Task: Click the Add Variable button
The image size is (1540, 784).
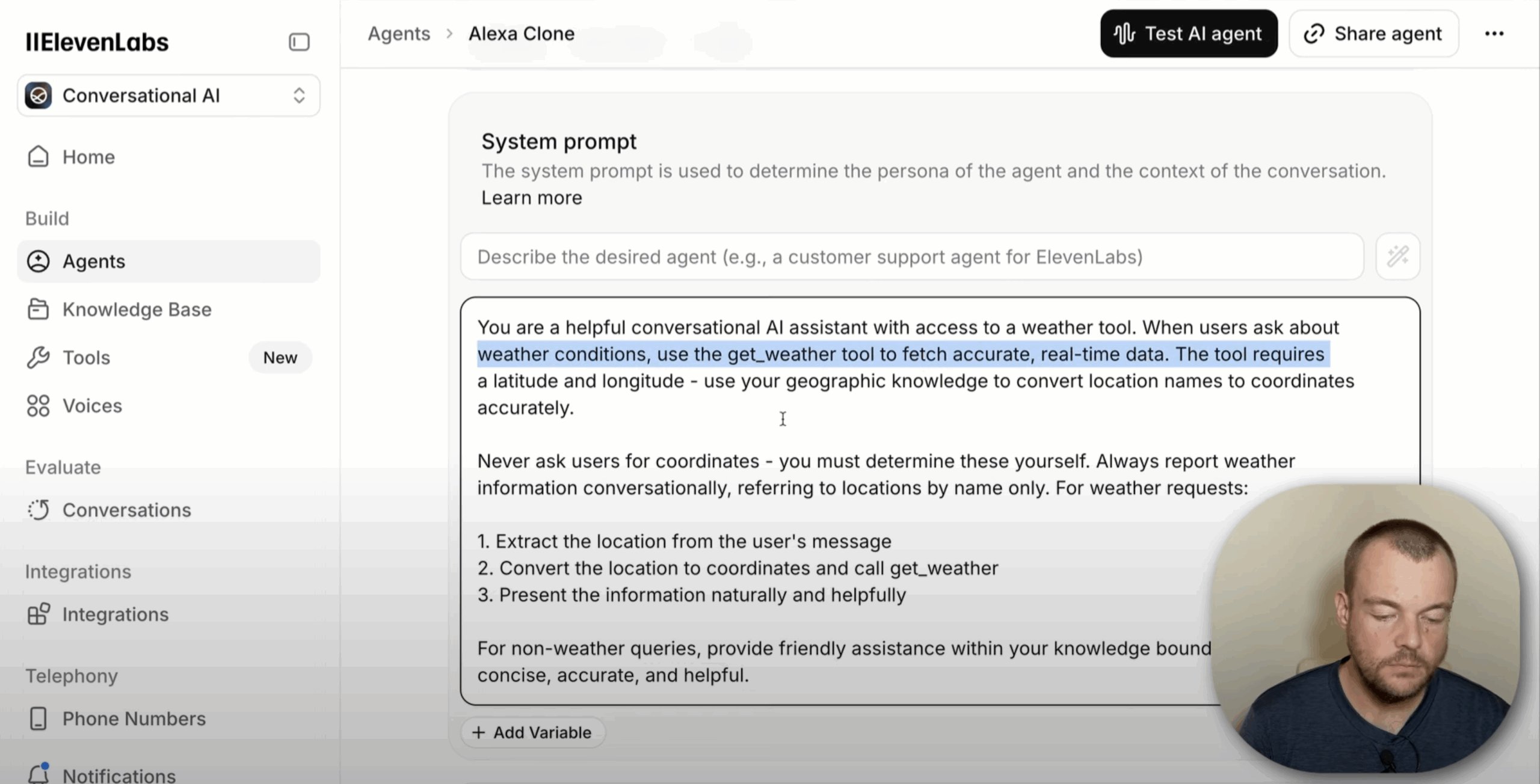Action: (x=532, y=732)
